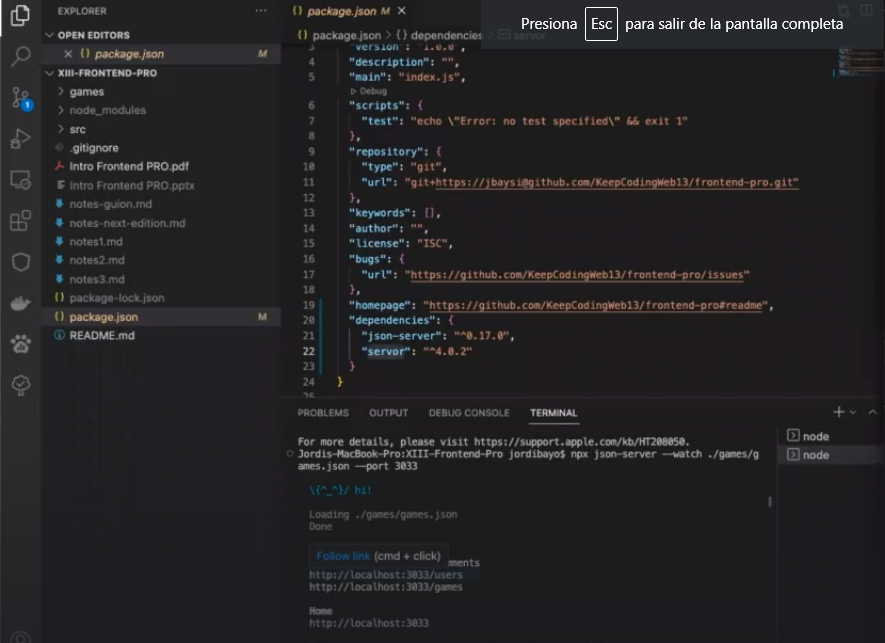Click the "json-server" dependency key text
Screen dimensions: 885x643
click(x=401, y=336)
